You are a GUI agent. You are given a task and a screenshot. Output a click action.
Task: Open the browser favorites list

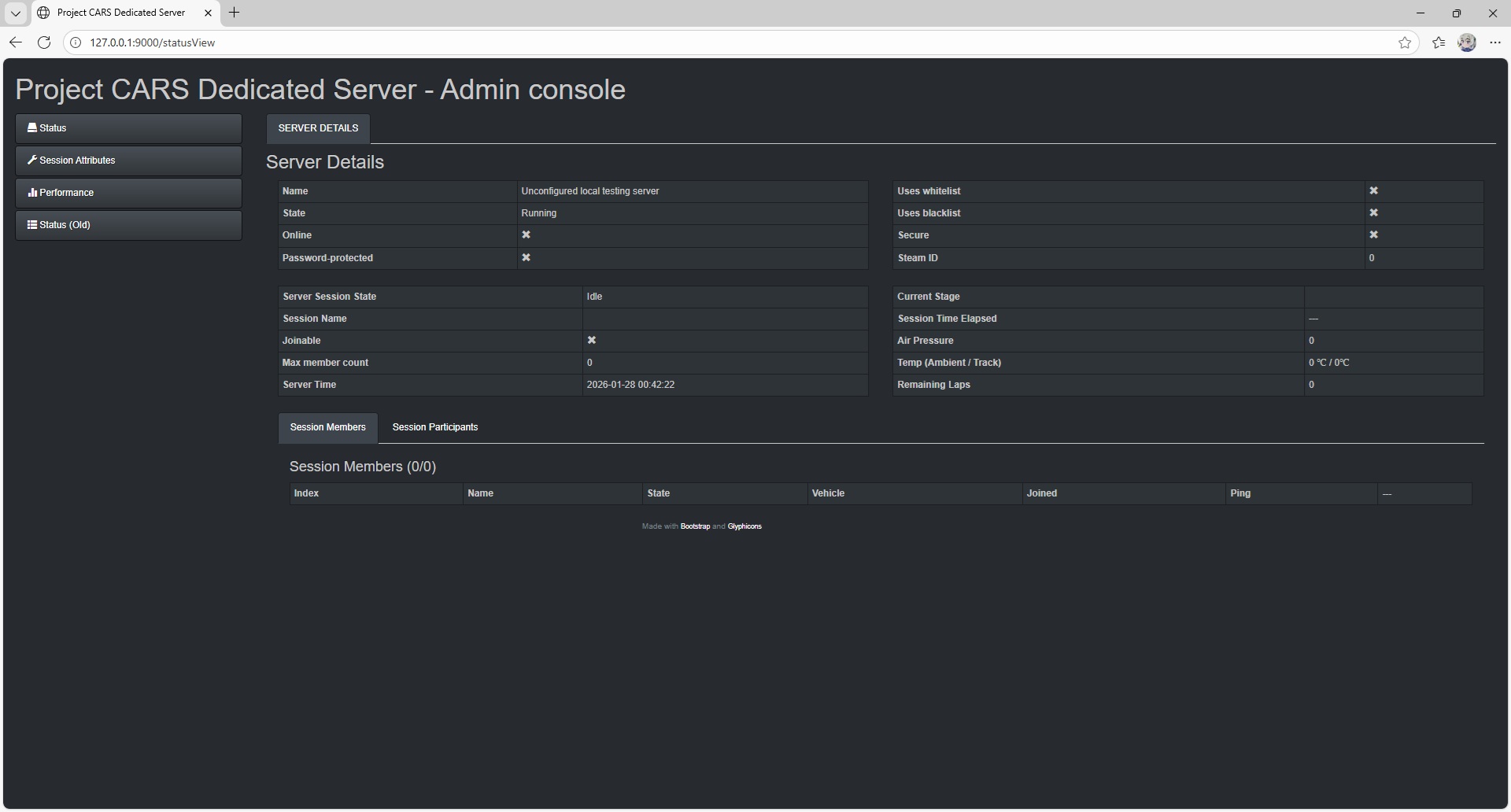point(1439,42)
